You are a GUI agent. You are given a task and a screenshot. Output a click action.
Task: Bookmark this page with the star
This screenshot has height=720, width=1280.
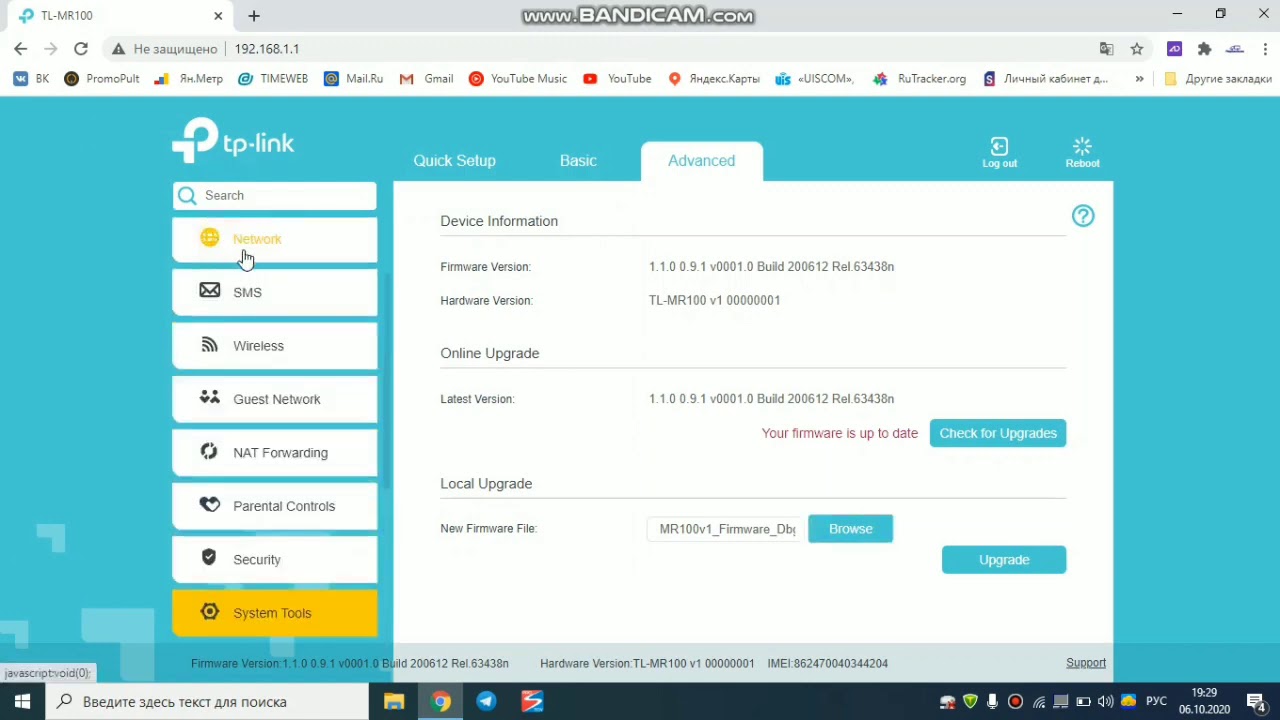point(1137,49)
